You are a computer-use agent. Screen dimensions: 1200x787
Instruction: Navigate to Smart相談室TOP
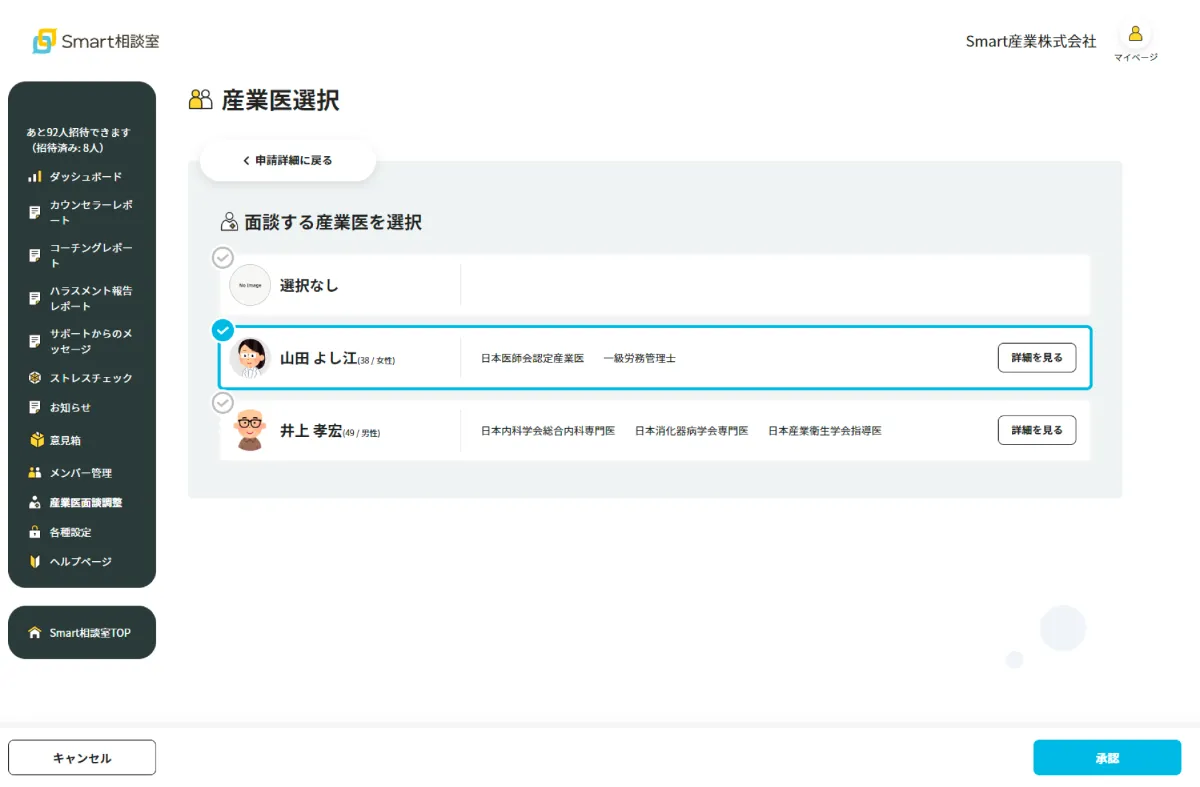pyautogui.click(x=81, y=632)
